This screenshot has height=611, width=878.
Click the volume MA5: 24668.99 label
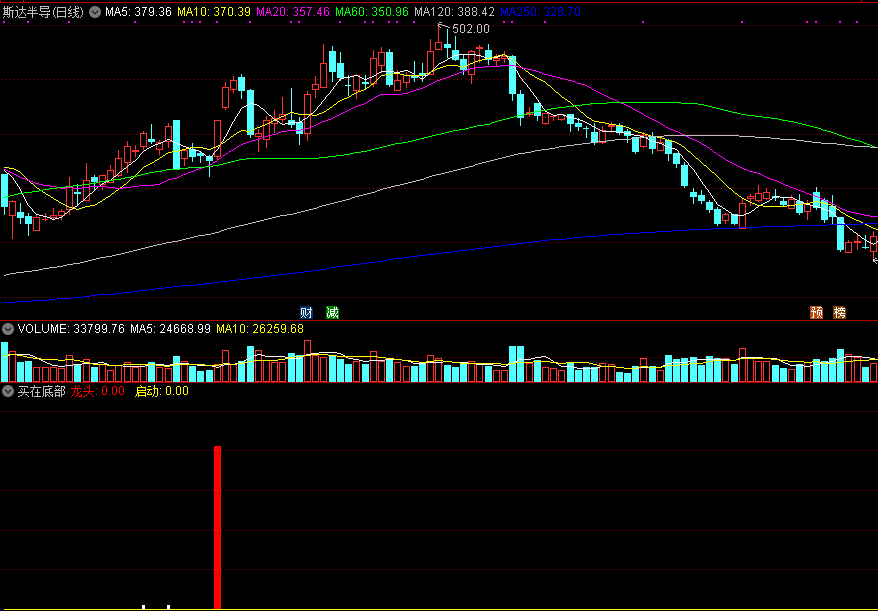pos(170,329)
